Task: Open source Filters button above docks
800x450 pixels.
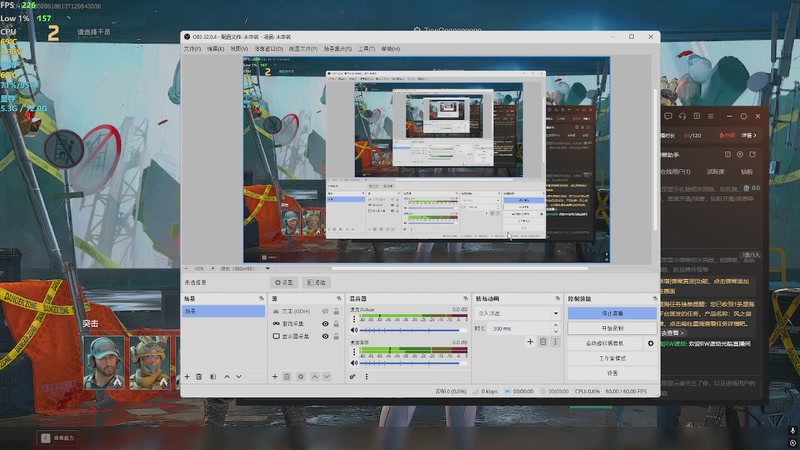Action: coord(316,282)
